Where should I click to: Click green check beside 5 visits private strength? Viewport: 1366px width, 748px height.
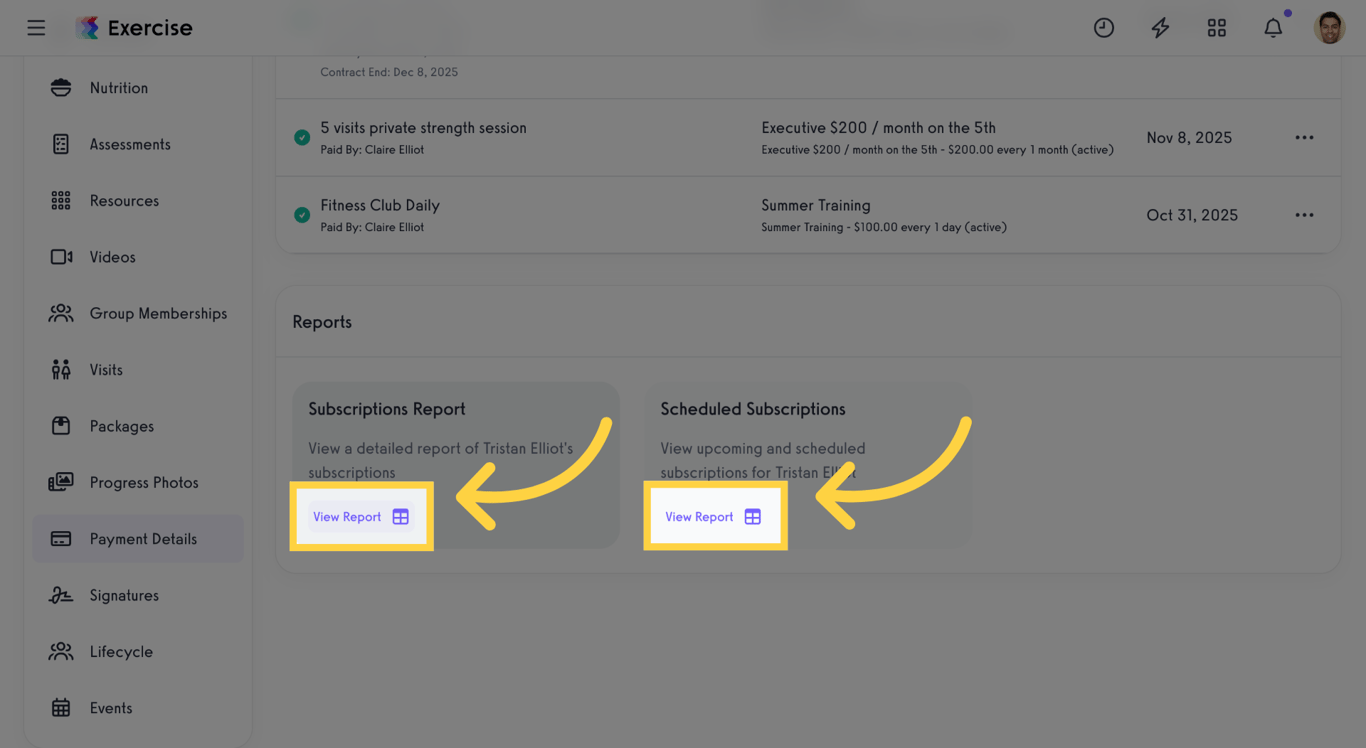pyautogui.click(x=301, y=138)
